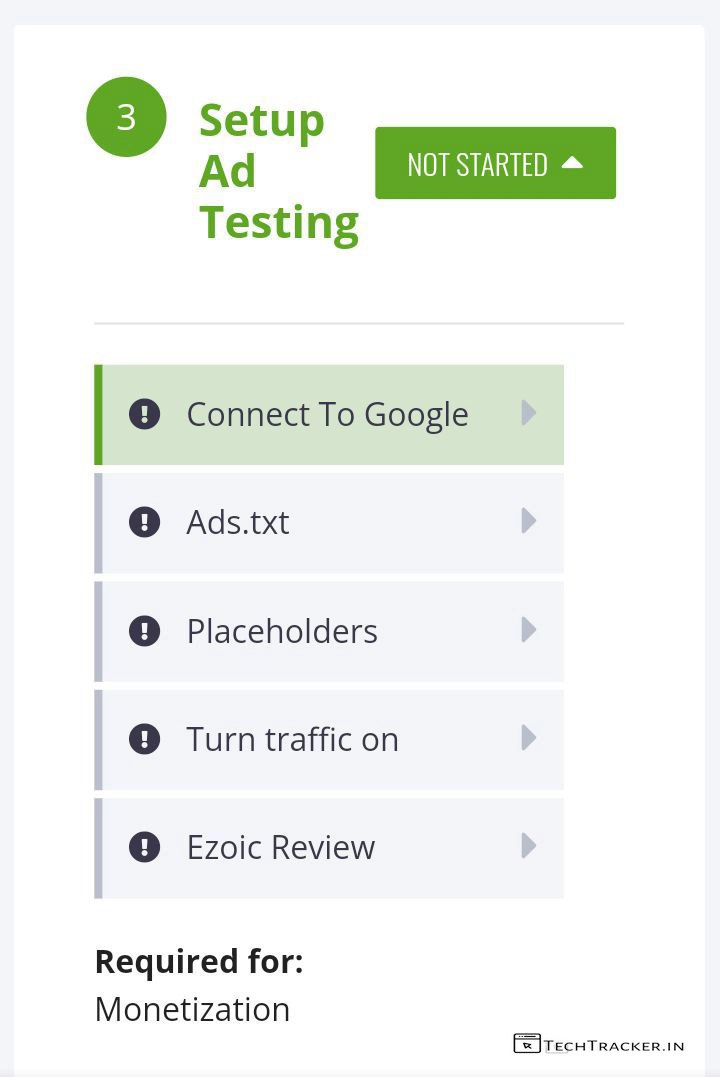Open the Placeholders step
The width and height of the screenshot is (720, 1077).
click(282, 631)
